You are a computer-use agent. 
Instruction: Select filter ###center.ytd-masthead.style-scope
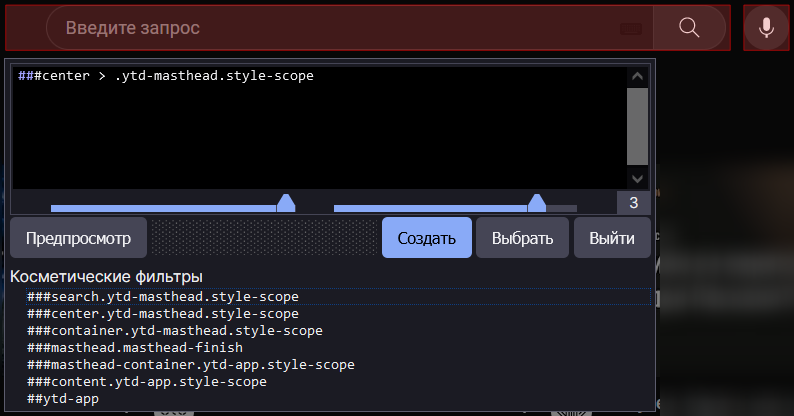pos(163,314)
